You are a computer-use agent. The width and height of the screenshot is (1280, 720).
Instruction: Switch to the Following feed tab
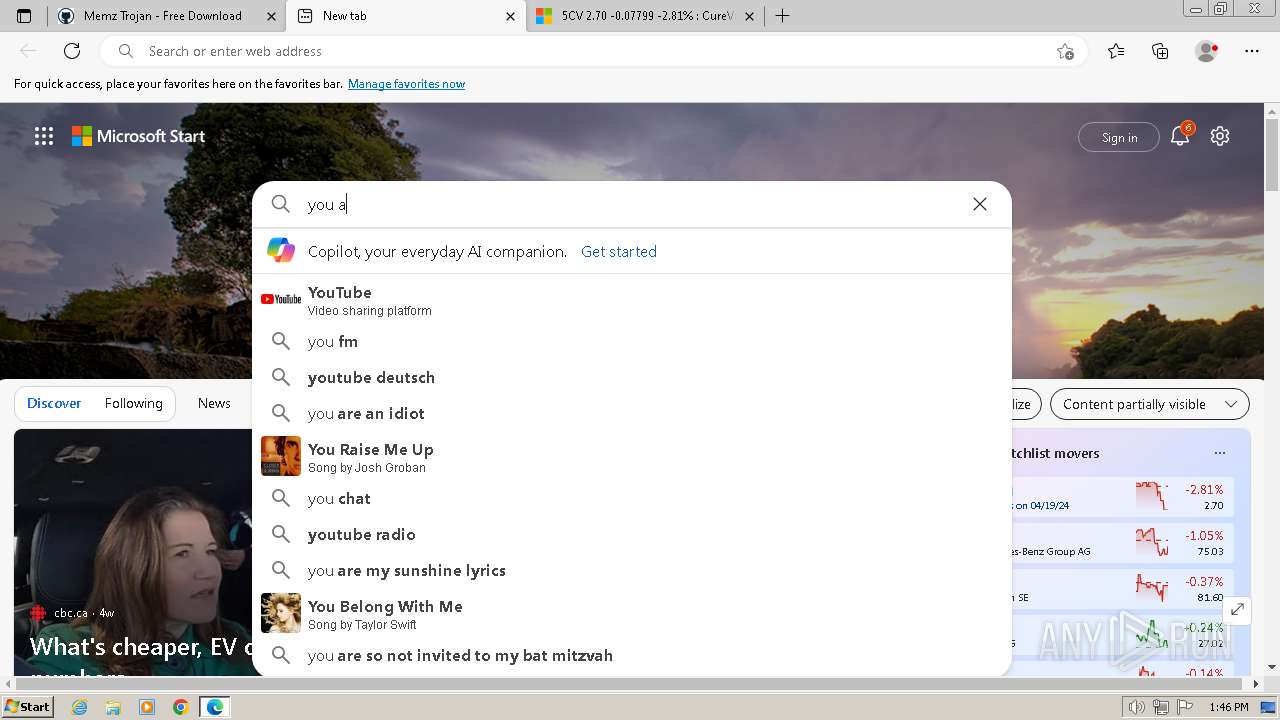click(133, 403)
